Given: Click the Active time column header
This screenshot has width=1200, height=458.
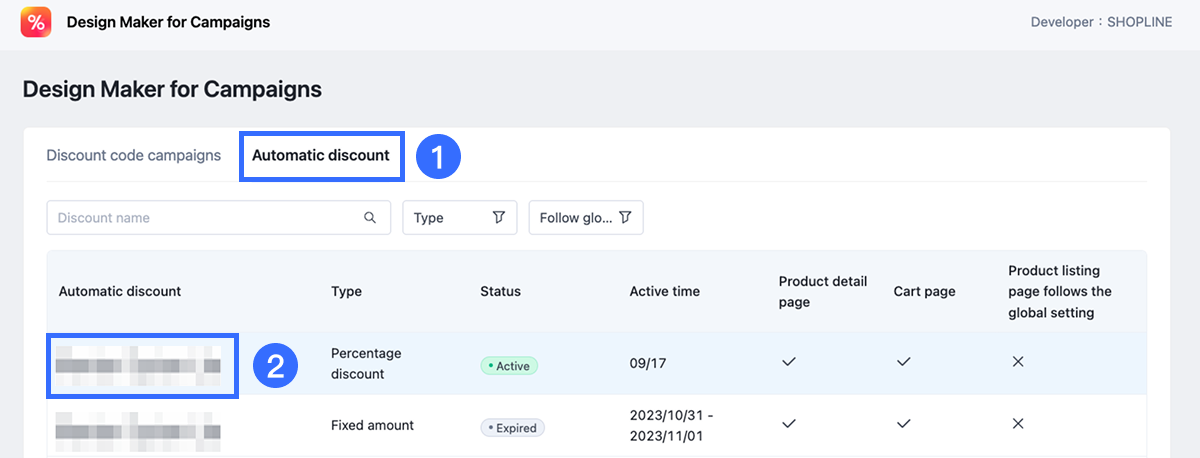Looking at the screenshot, I should pyautogui.click(x=664, y=291).
